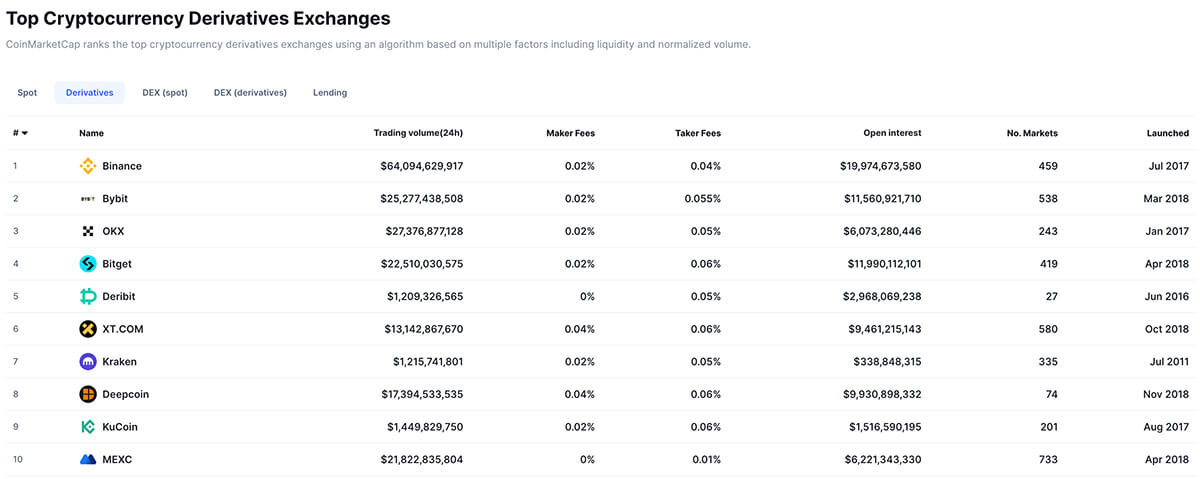Open the Binance exchange name link
The height and width of the screenshot is (479, 1200).
122,166
